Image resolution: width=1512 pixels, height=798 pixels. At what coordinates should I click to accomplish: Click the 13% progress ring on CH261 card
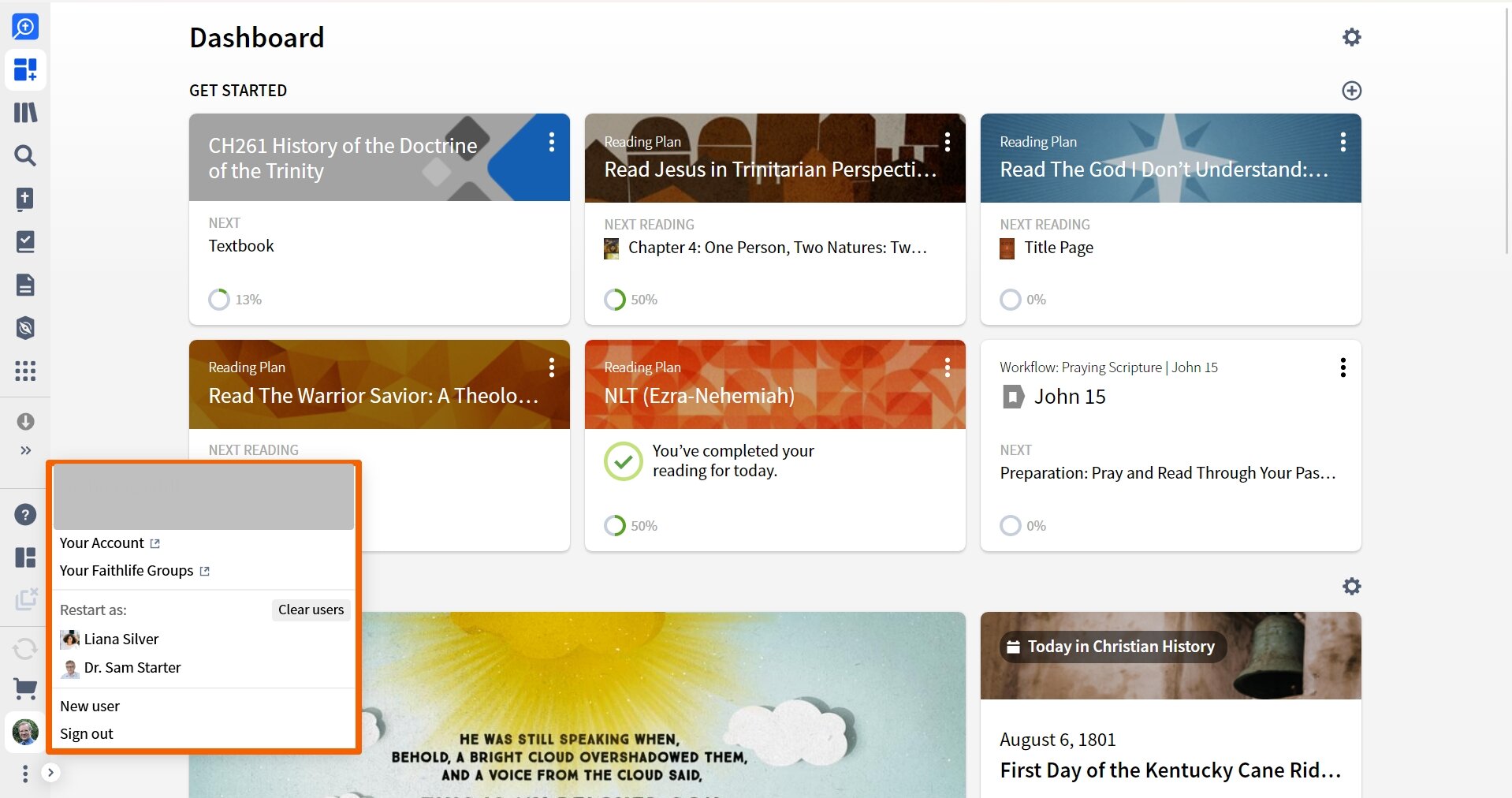click(219, 300)
